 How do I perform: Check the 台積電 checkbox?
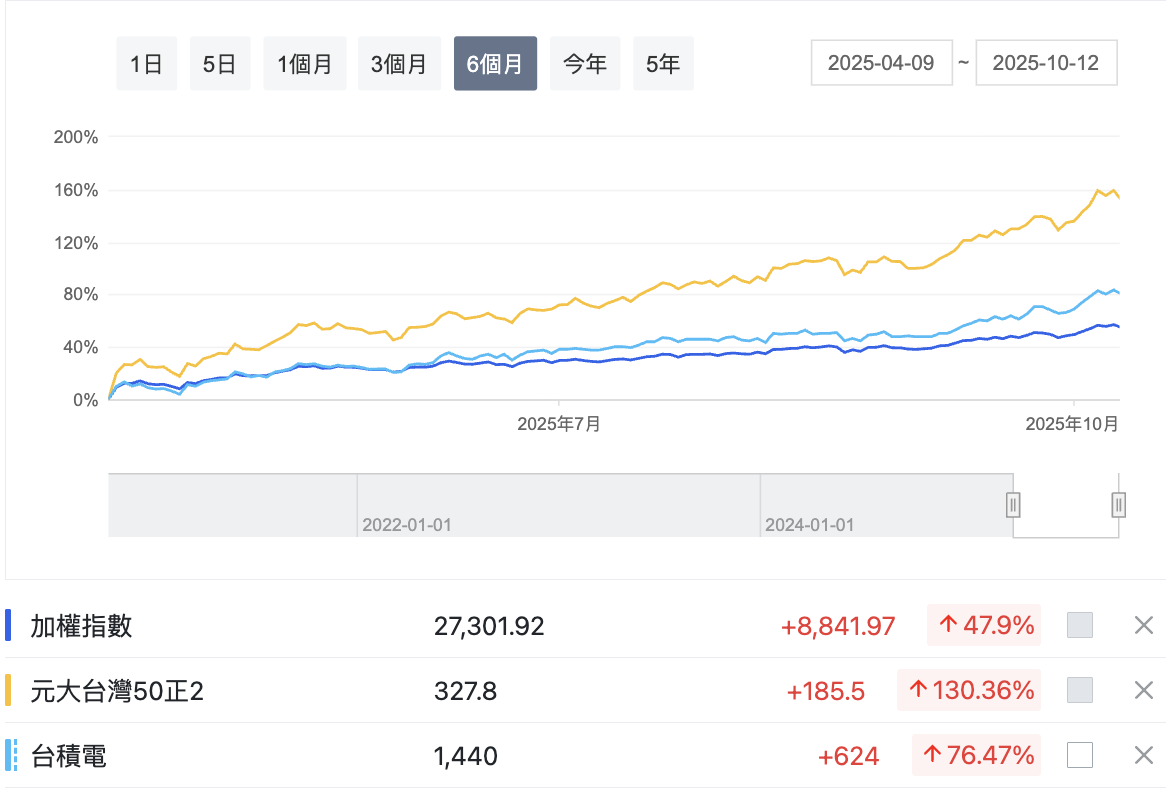[x=1080, y=755]
